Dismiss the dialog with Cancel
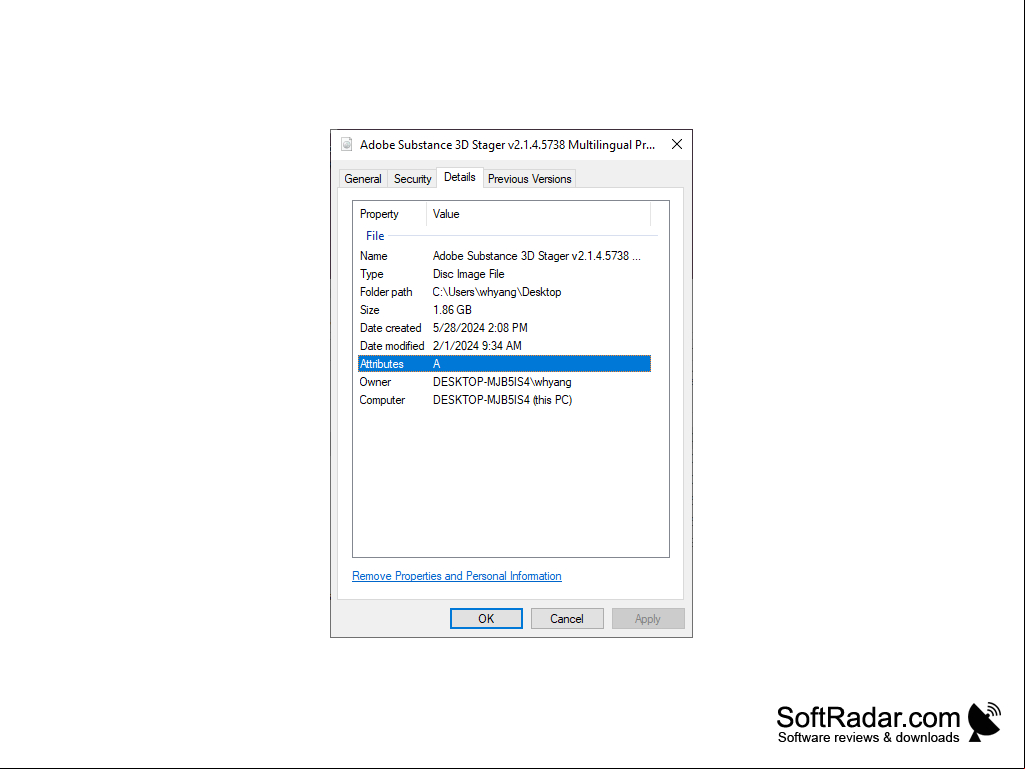Screen dimensions: 1025x769 click(x=567, y=619)
